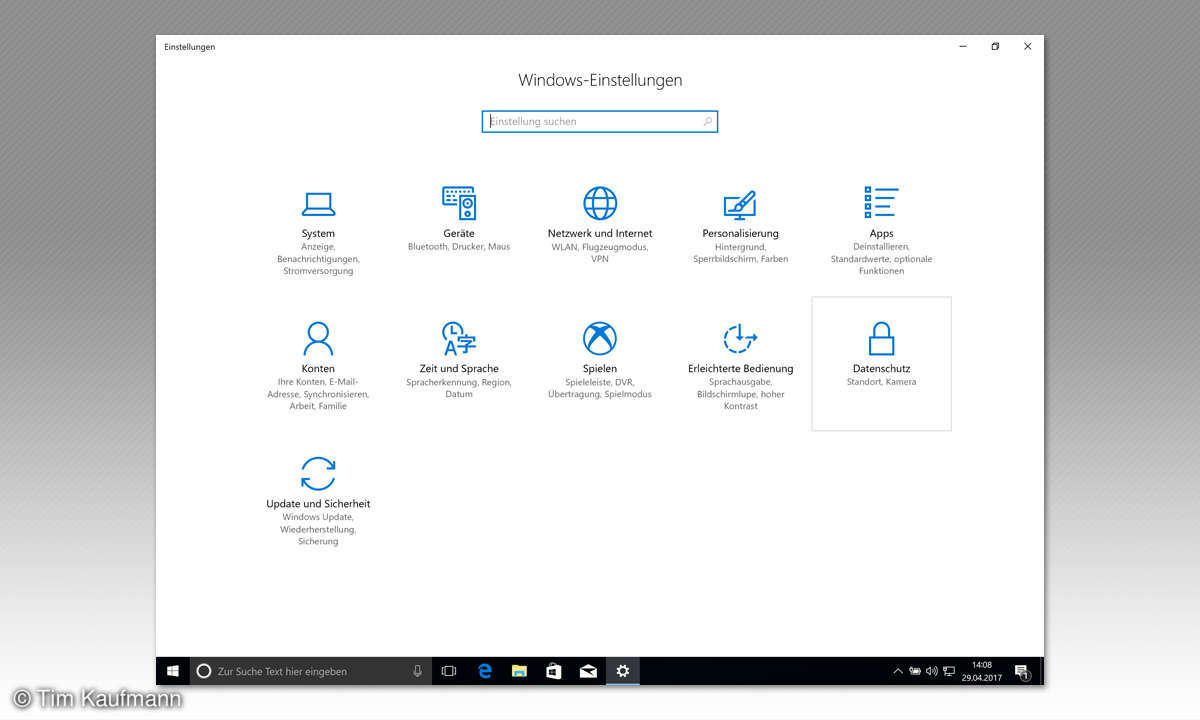
Task: Click 'Bluetooth, Drucker, Maus' description
Action: point(459,247)
